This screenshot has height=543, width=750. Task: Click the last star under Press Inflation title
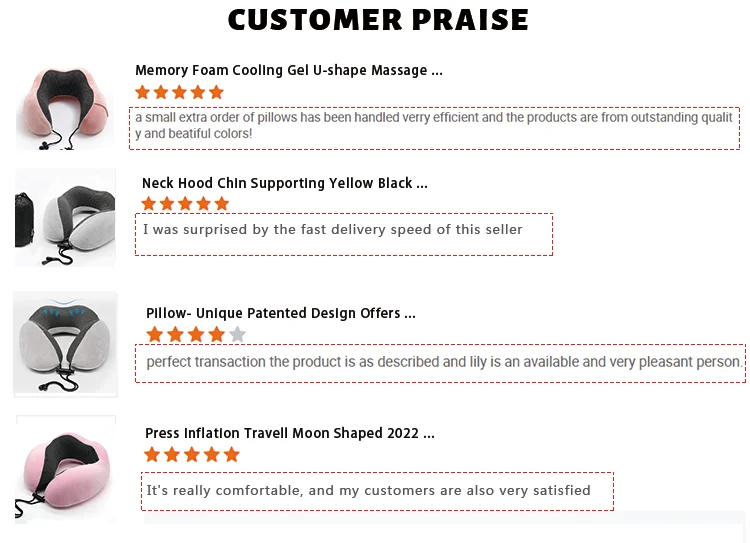coord(232,455)
